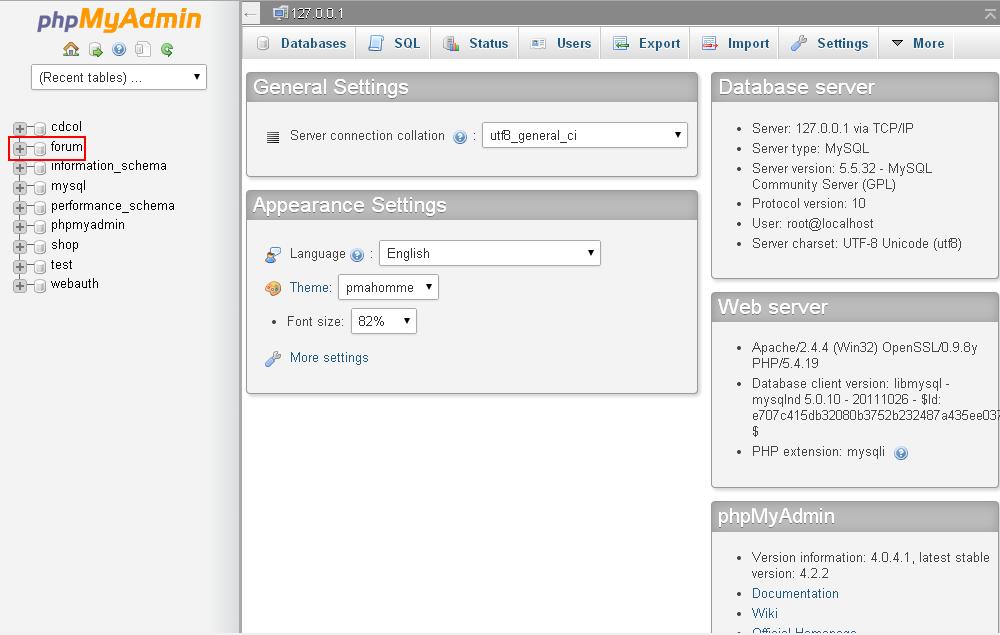Click the 'Database server' panel heading

click(797, 87)
